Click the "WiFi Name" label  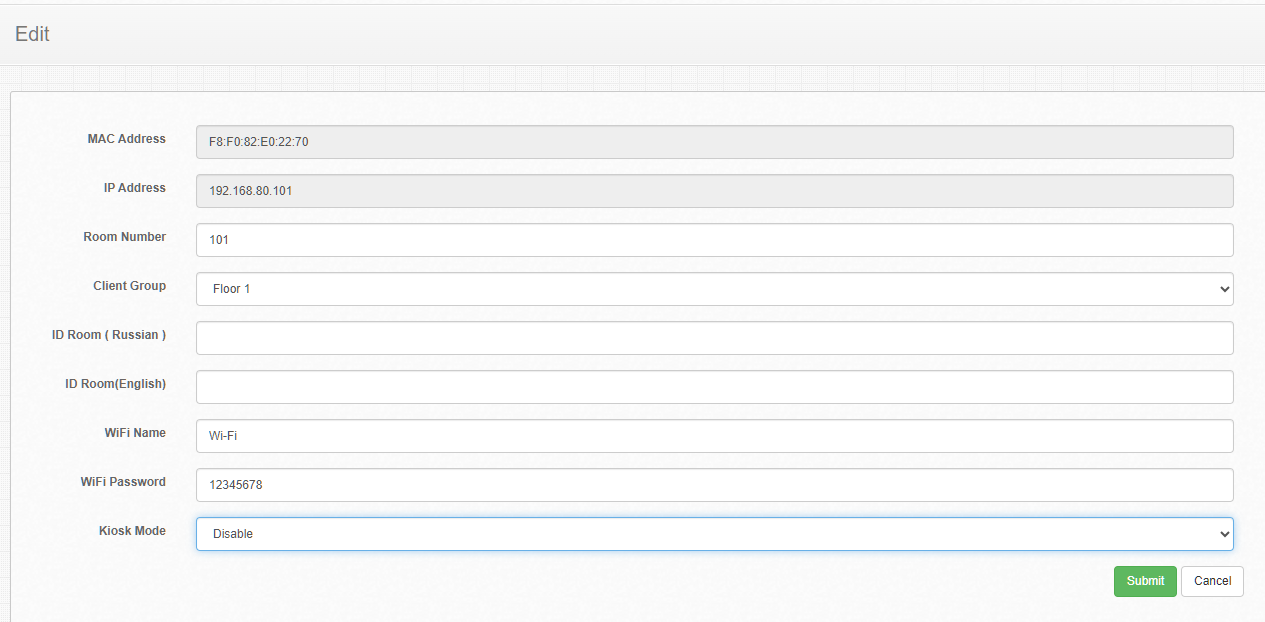tap(135, 433)
